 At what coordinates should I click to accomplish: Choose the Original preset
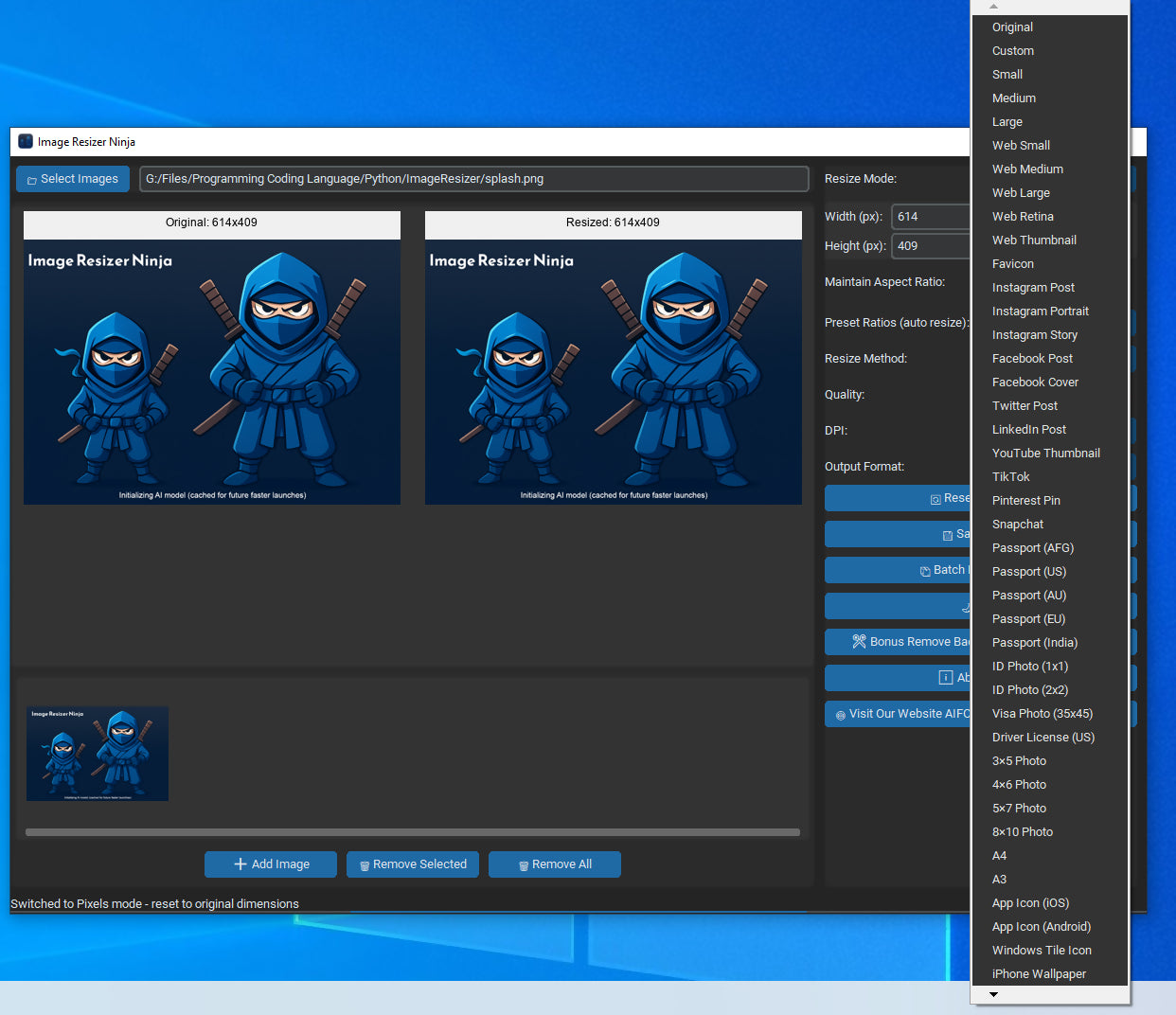pos(1050,27)
